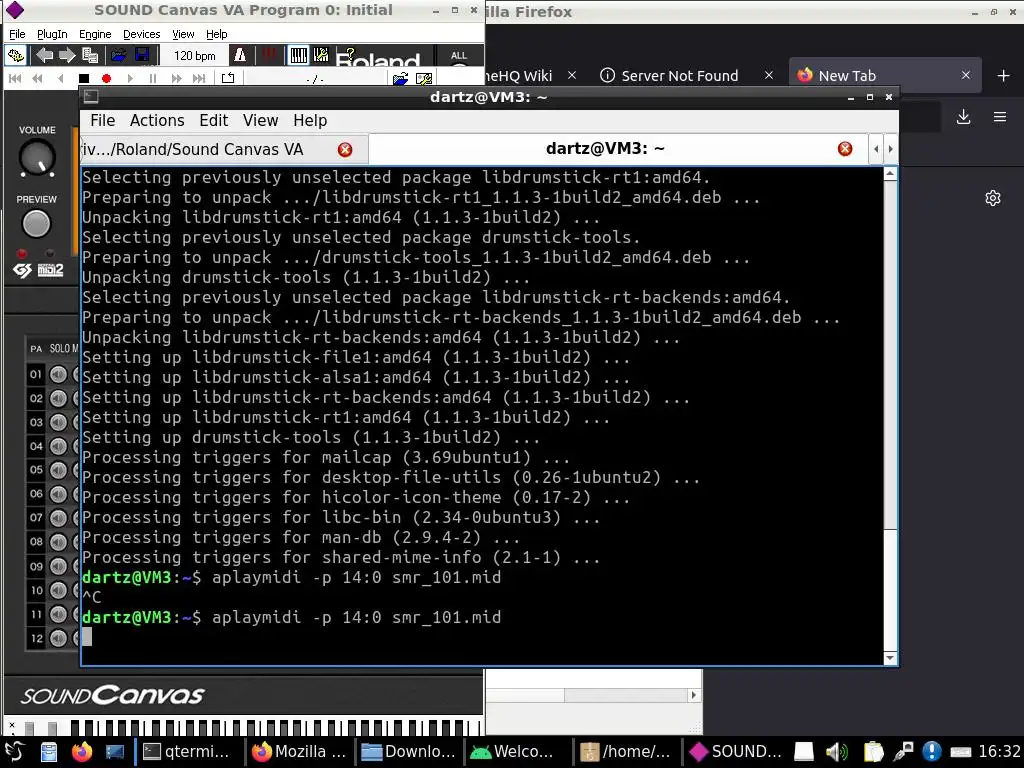Switch to Firefox Server Not Found tab
1024x768 pixels.
tap(679, 76)
